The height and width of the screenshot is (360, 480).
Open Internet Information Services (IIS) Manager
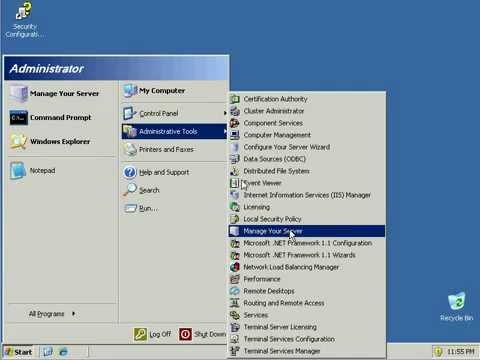(307, 195)
